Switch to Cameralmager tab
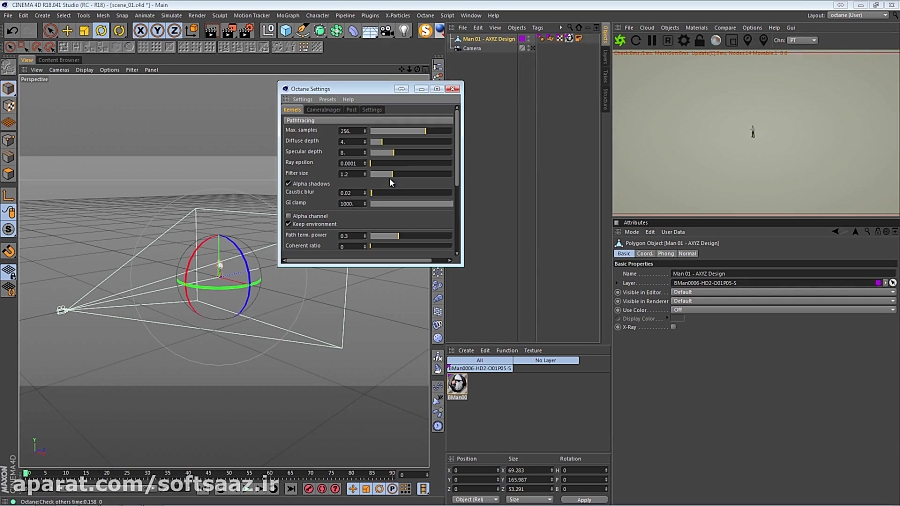The width and height of the screenshot is (900, 506). pyautogui.click(x=324, y=110)
